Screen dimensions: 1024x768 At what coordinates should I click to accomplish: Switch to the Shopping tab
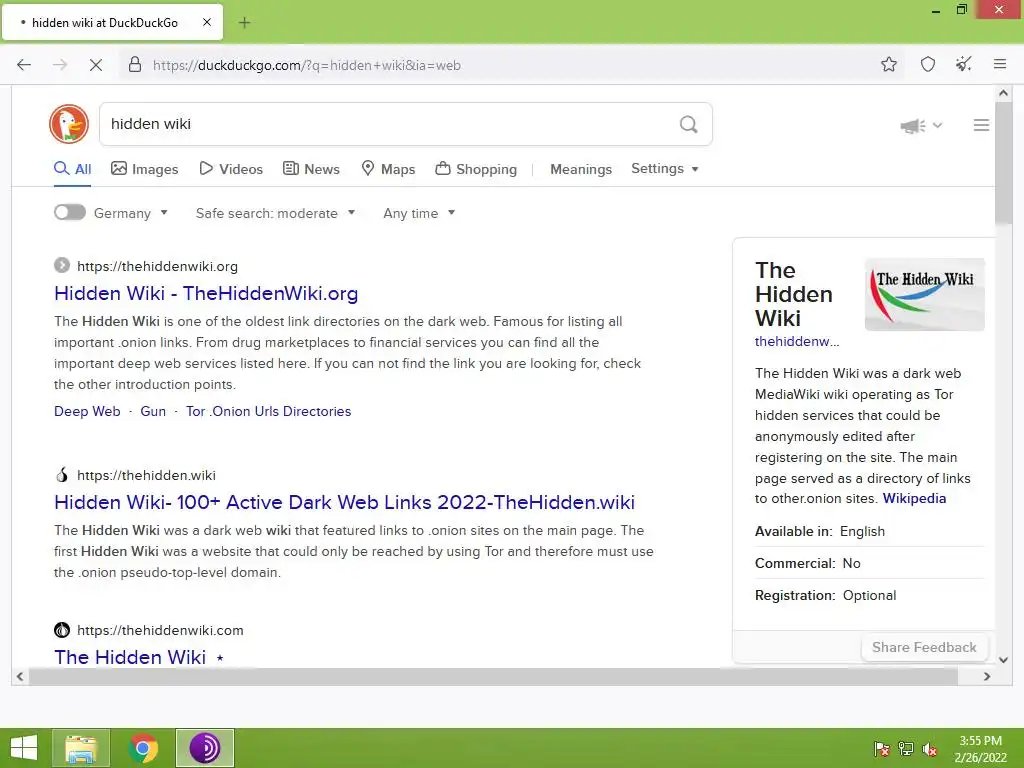pos(476,168)
